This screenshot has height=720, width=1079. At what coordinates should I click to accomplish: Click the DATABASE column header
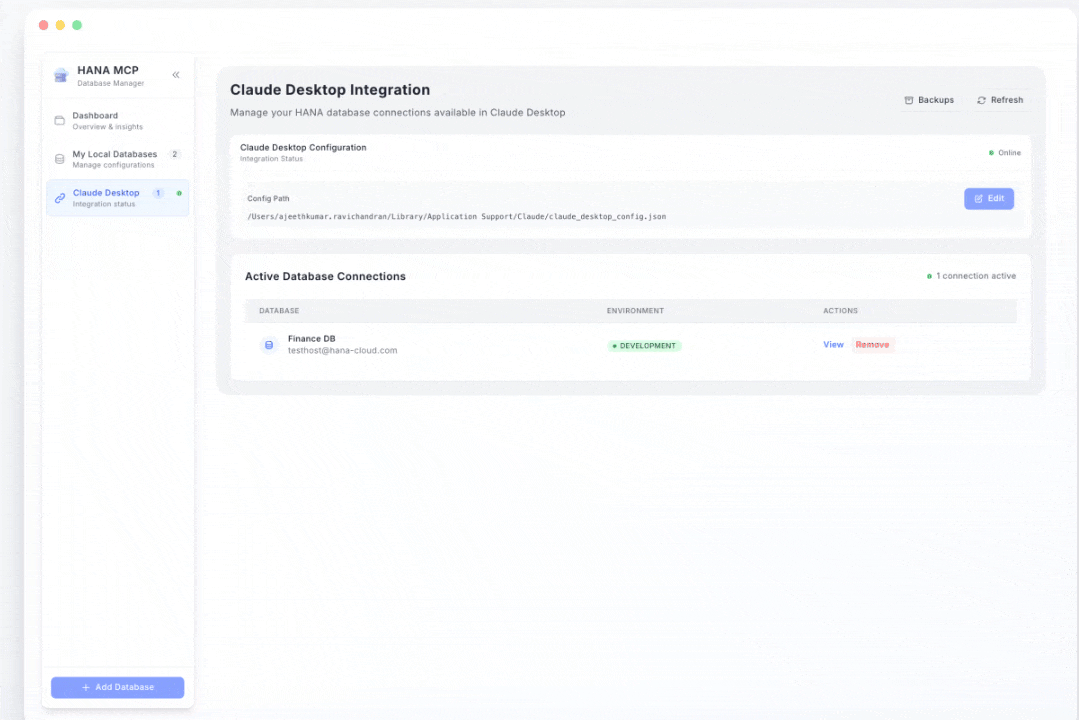point(279,311)
